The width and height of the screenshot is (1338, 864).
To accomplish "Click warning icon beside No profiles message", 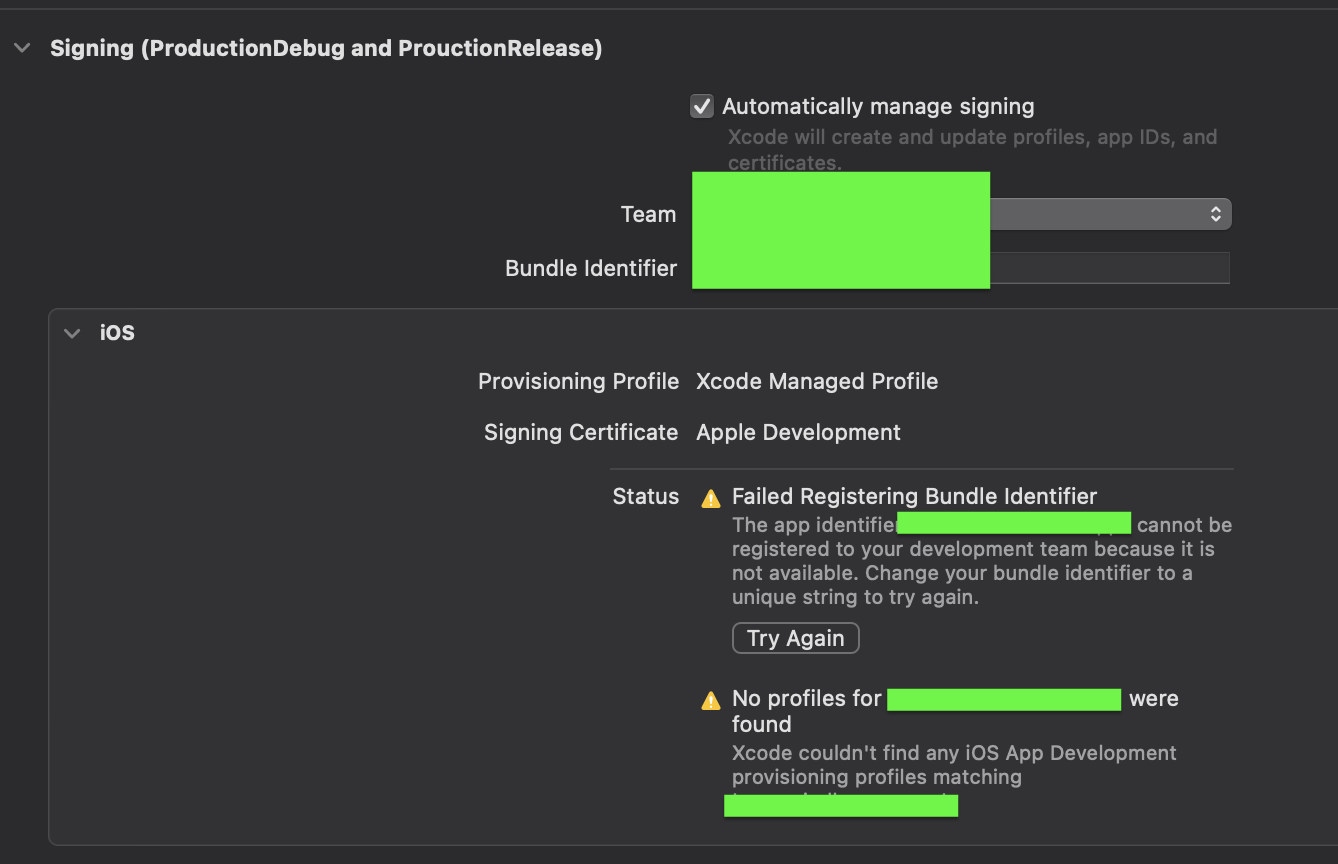I will 711,700.
